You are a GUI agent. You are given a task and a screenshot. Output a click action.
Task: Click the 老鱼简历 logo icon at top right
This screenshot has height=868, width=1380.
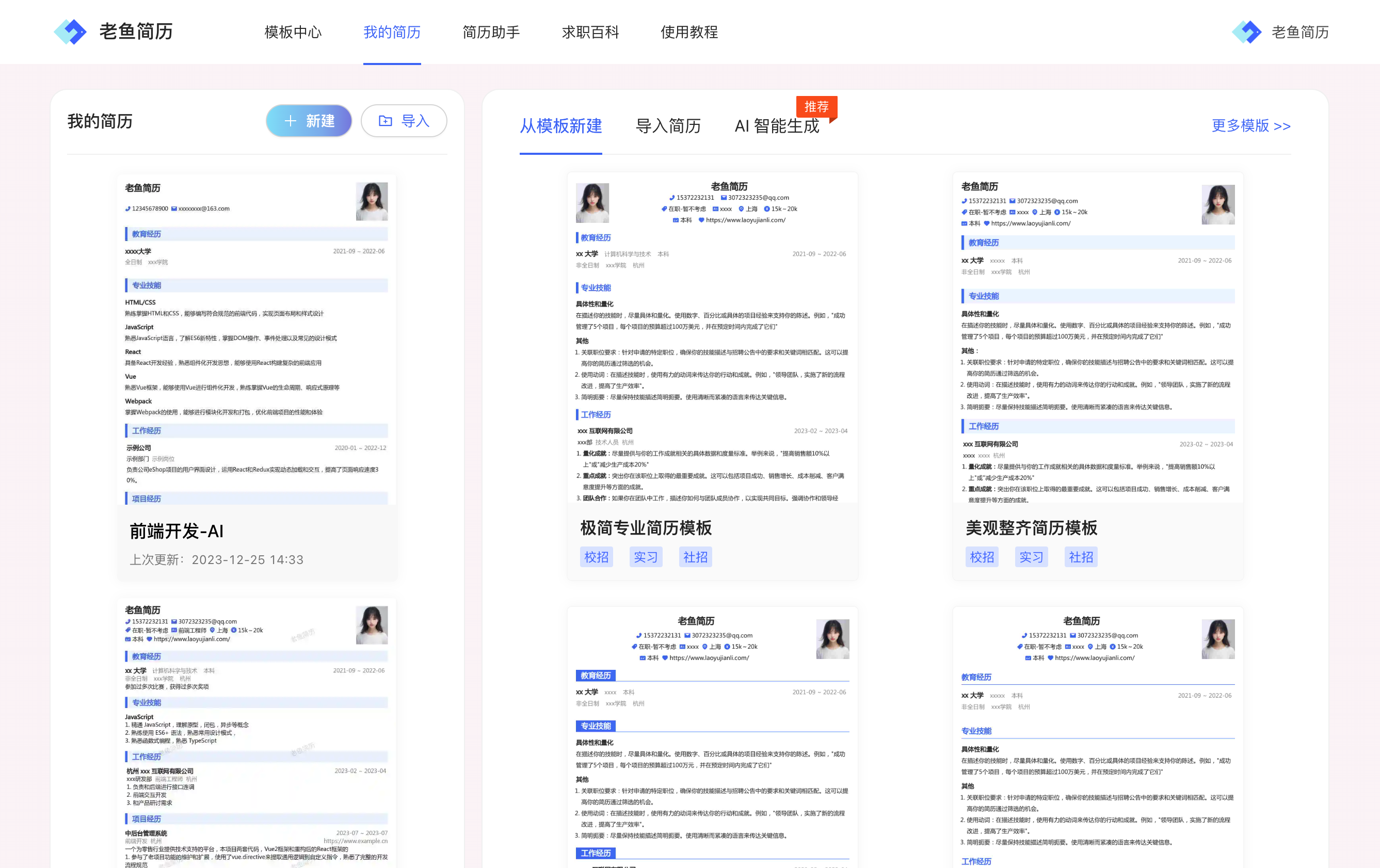click(x=1246, y=31)
